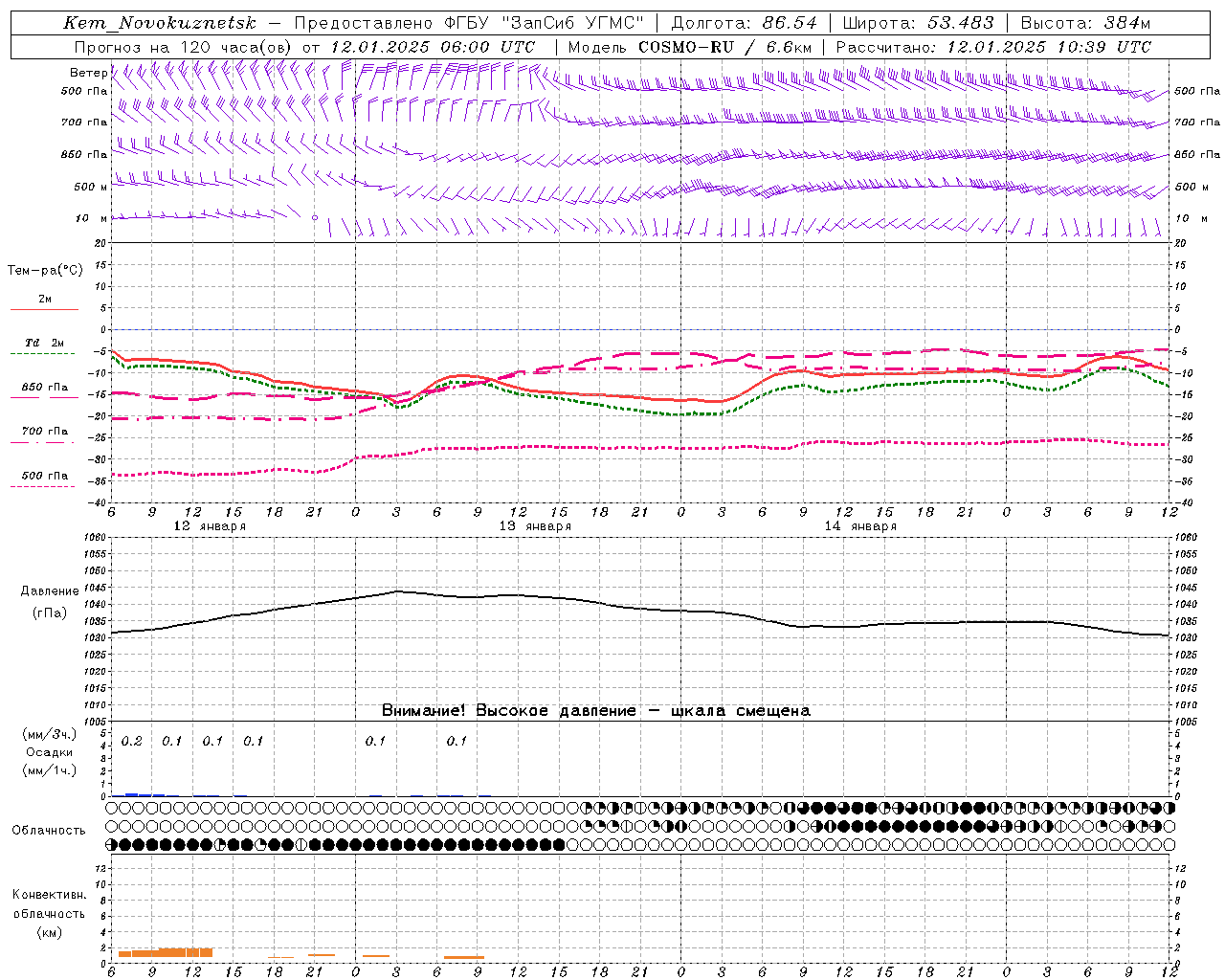Select the 14 января date label

(860, 526)
